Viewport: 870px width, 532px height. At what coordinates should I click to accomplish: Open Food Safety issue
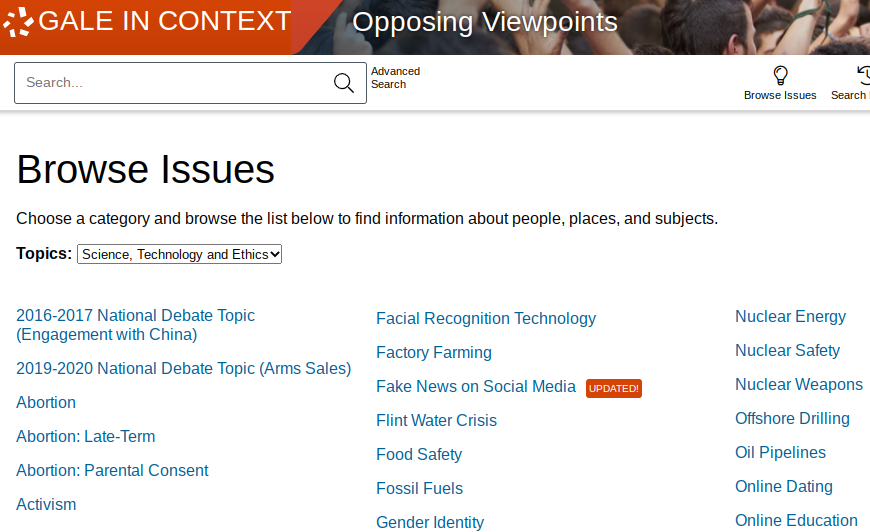pyautogui.click(x=419, y=454)
